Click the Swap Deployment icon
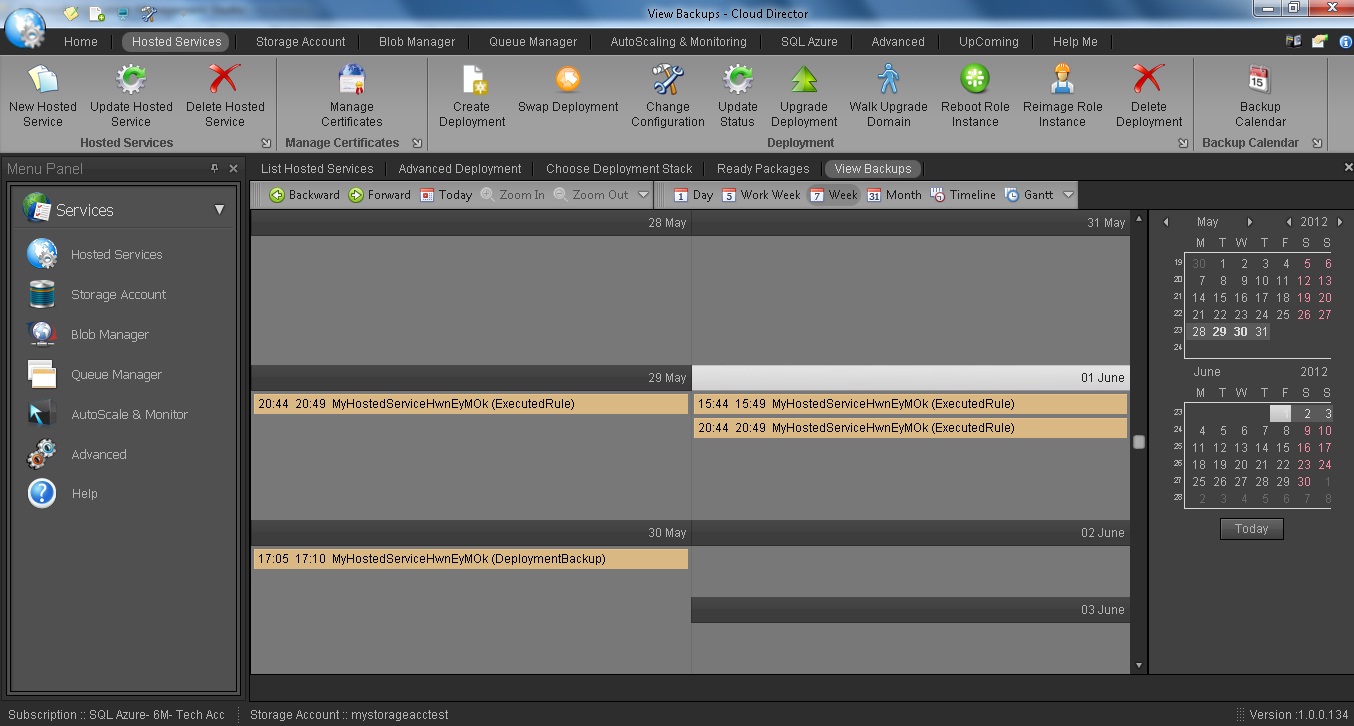 (x=568, y=80)
